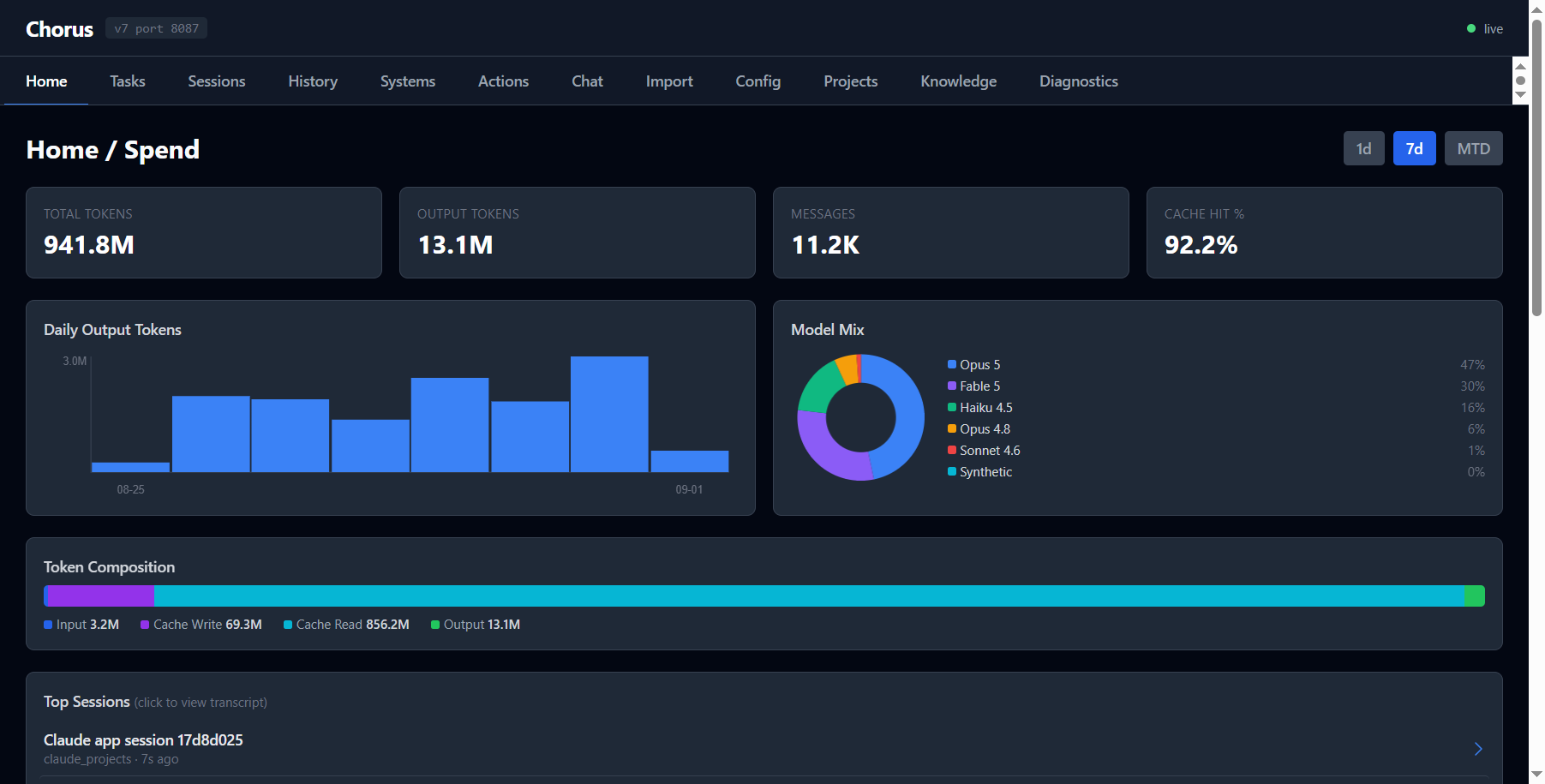The height and width of the screenshot is (784, 1545).
Task: Click the tallest bar in Daily Output Tokens
Action: click(x=609, y=415)
